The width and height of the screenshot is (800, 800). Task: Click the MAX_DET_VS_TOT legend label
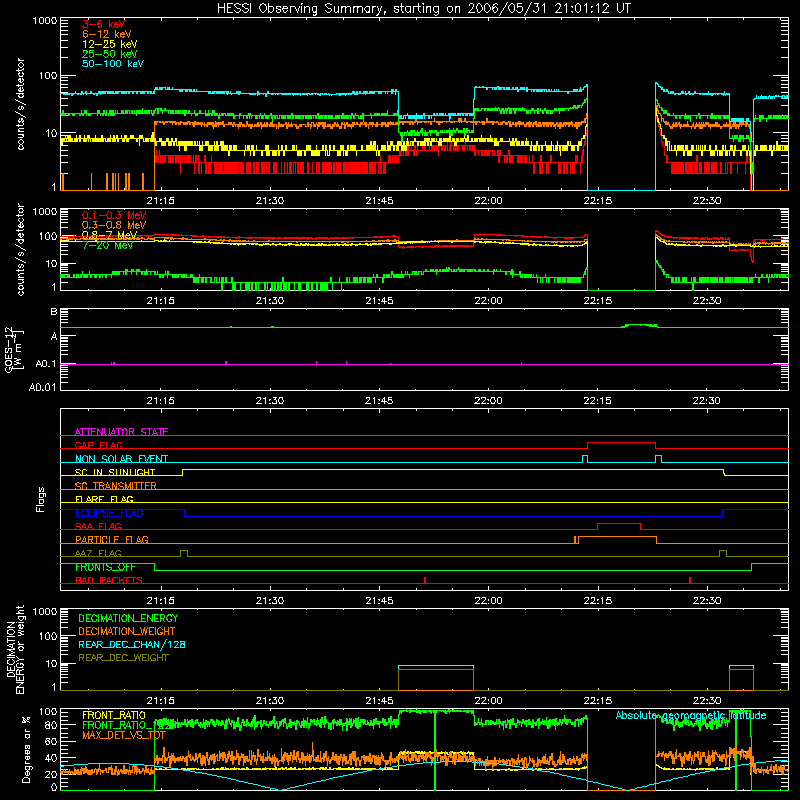pos(124,735)
